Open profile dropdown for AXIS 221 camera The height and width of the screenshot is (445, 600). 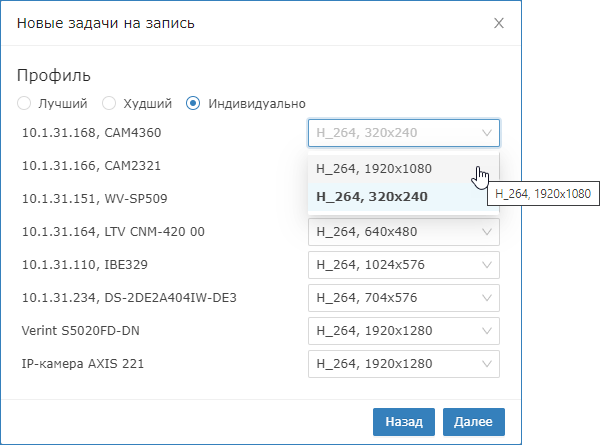[403, 364]
